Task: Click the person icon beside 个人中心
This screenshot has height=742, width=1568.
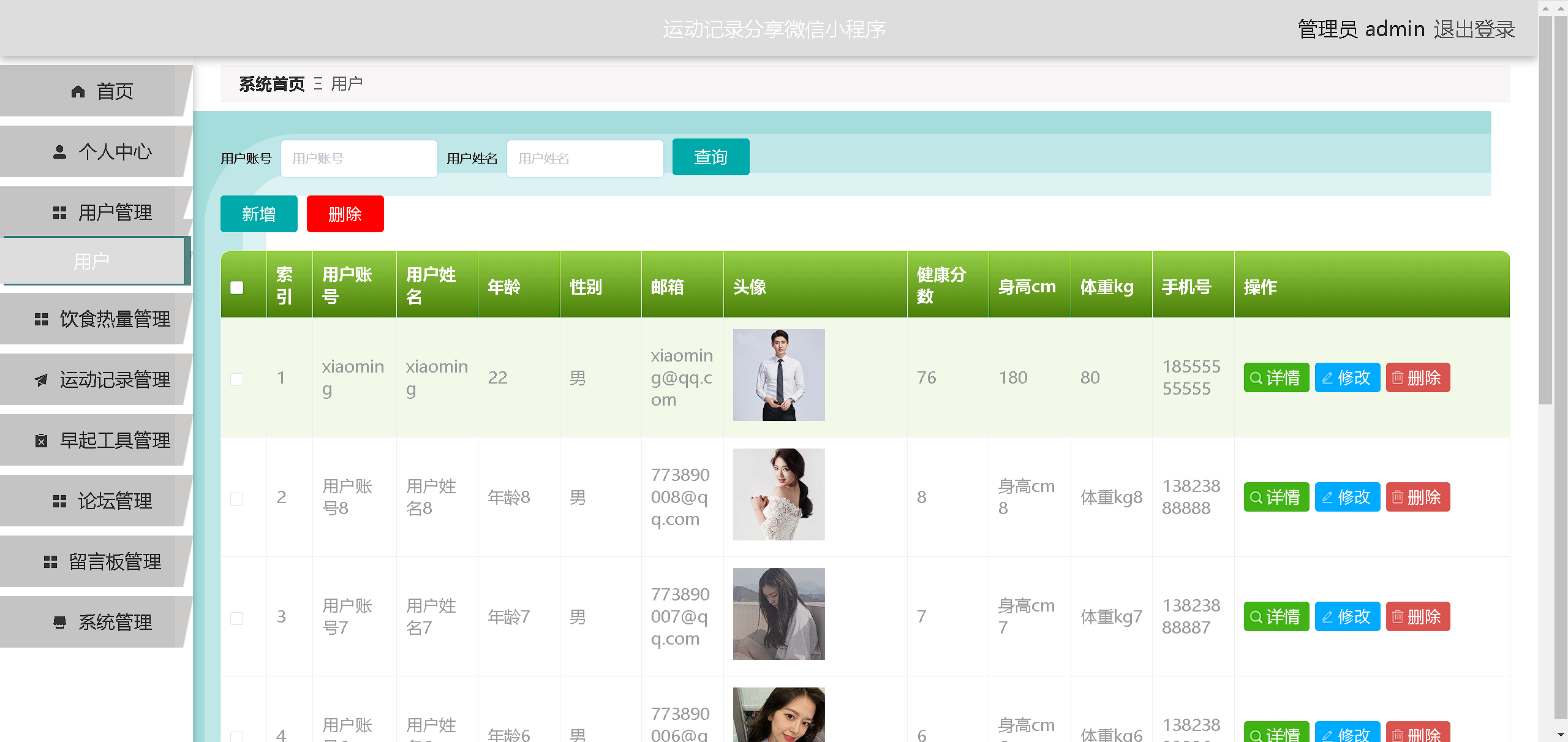Action: point(59,152)
